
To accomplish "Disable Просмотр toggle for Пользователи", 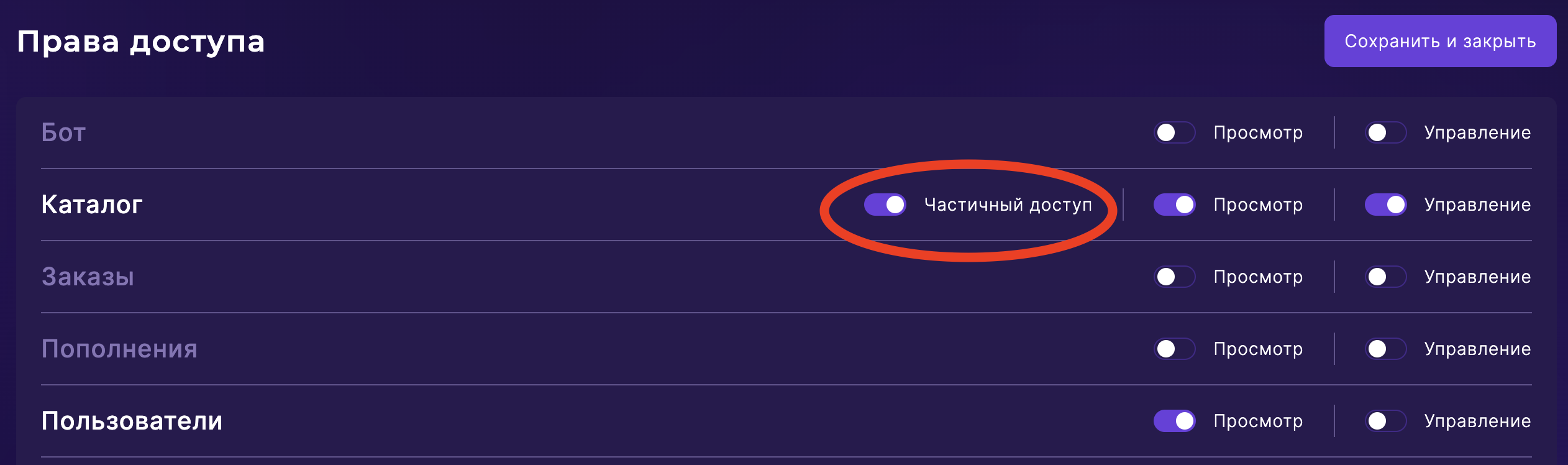I will 1174,421.
